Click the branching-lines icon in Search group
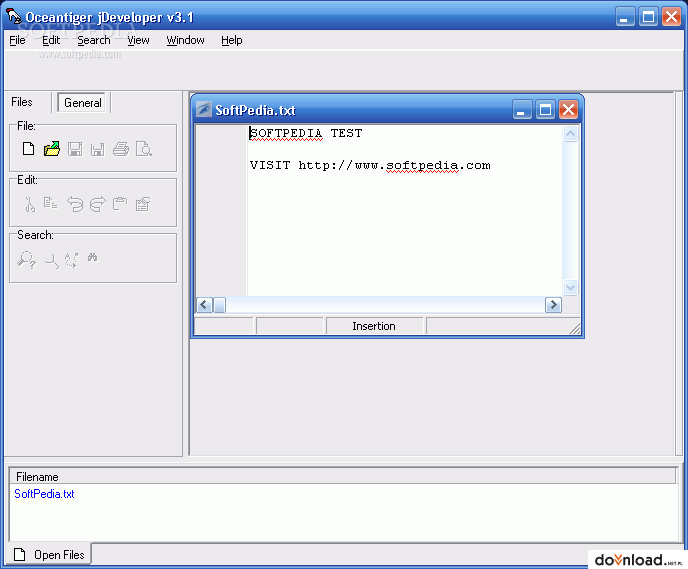 52,261
